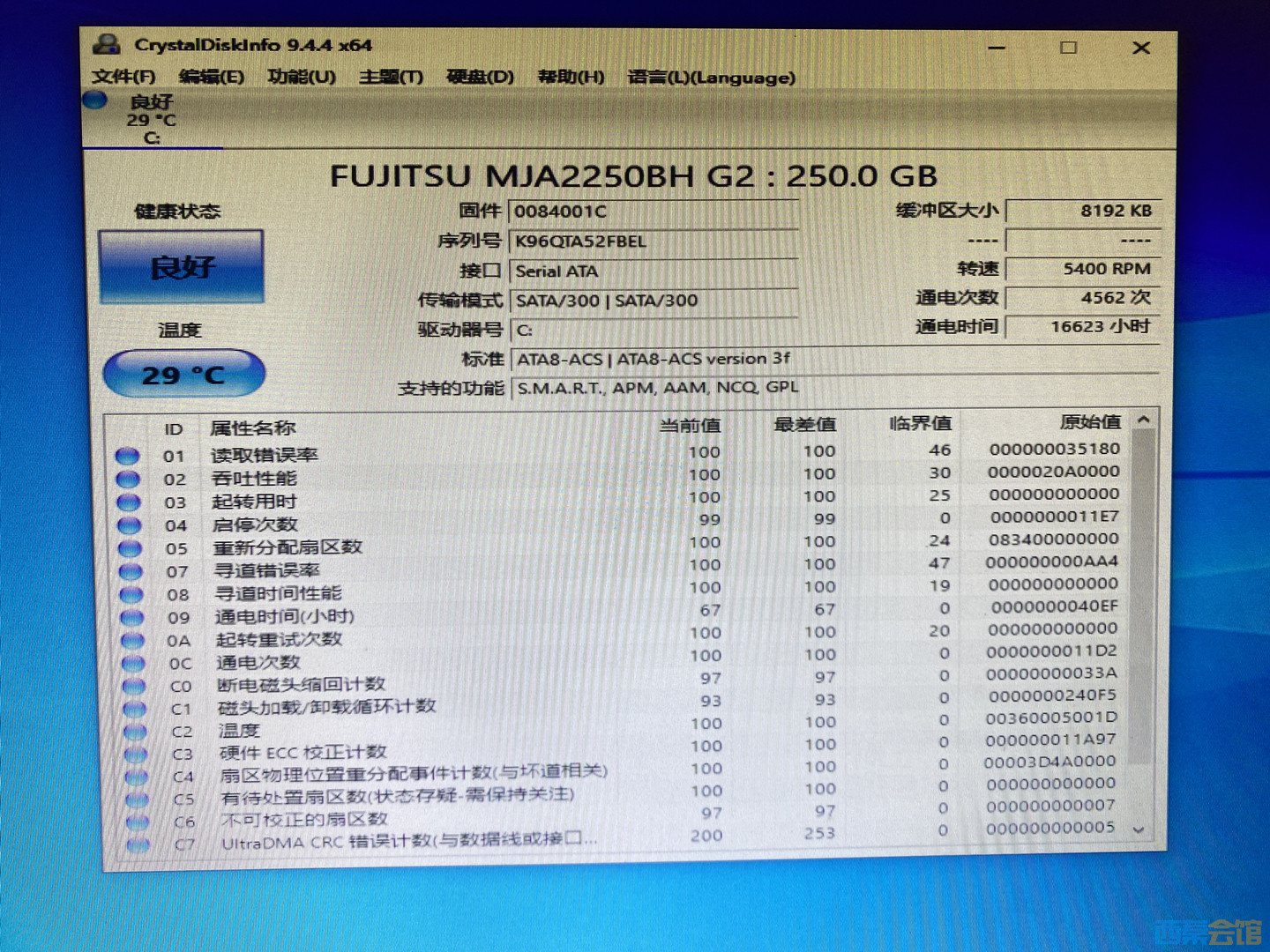This screenshot has height=952, width=1270.
Task: Open the 功能(U) function menu
Action: (300, 78)
